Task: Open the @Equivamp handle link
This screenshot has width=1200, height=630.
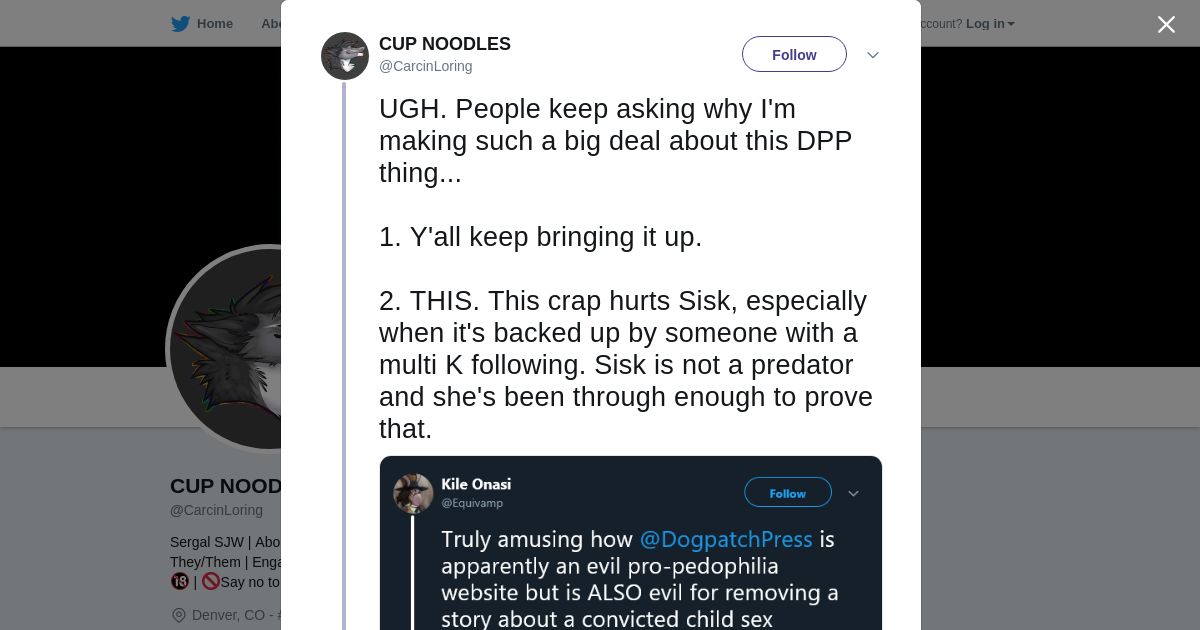Action: tap(472, 503)
